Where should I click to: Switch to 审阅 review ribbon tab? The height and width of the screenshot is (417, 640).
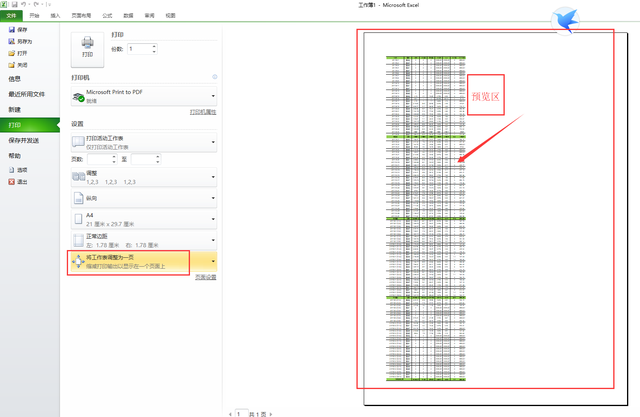coord(149,16)
